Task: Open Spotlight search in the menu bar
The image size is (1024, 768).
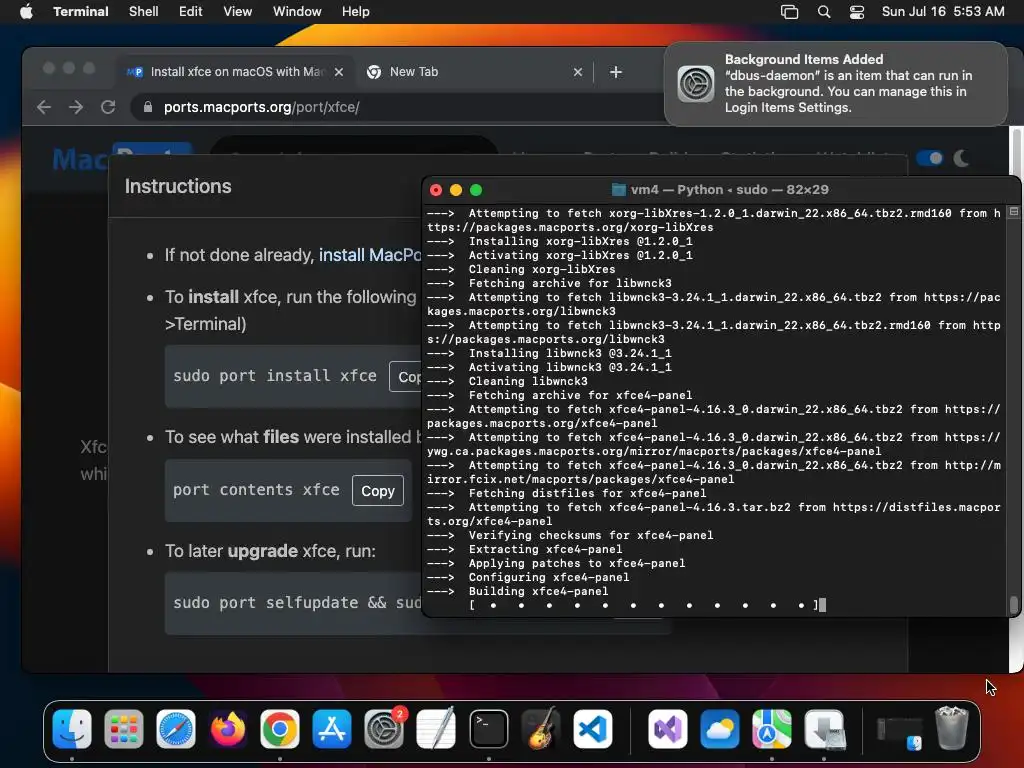Action: [x=824, y=11]
